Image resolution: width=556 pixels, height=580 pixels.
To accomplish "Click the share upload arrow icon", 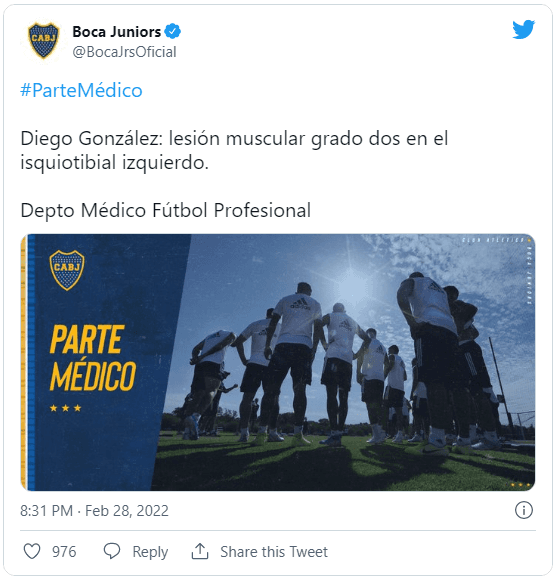I will coord(200,551).
